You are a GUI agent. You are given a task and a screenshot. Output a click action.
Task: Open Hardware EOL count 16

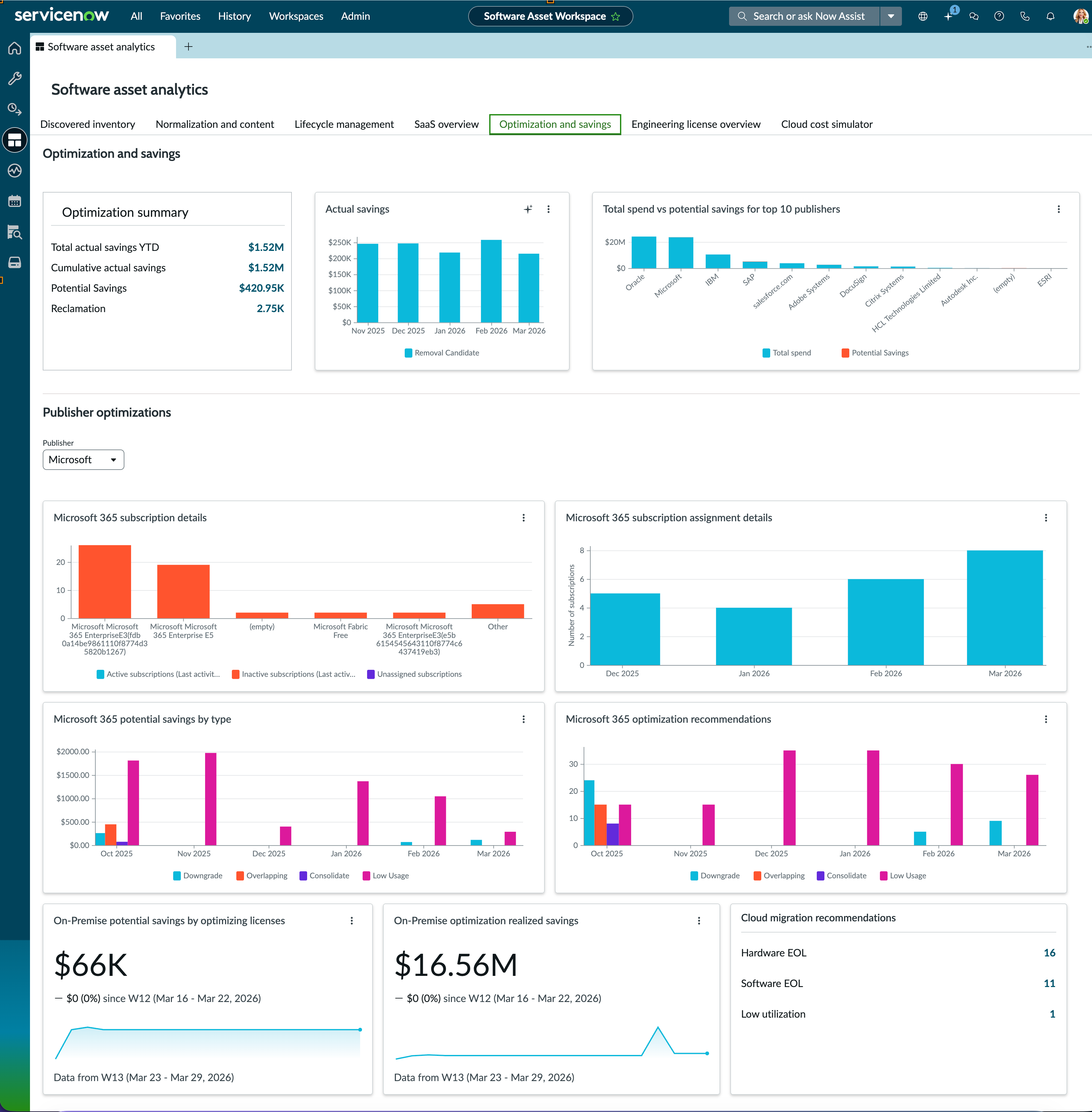(1049, 953)
